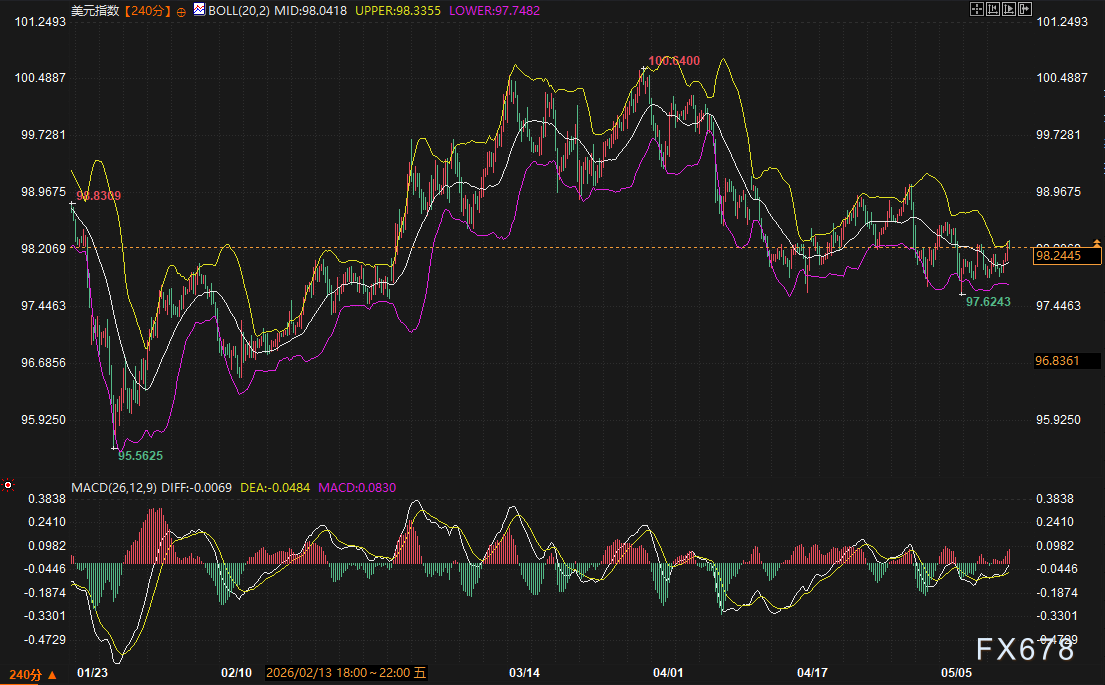Click the MACD(26,12,9) indicator label
This screenshot has width=1105, height=685.
pos(114,488)
